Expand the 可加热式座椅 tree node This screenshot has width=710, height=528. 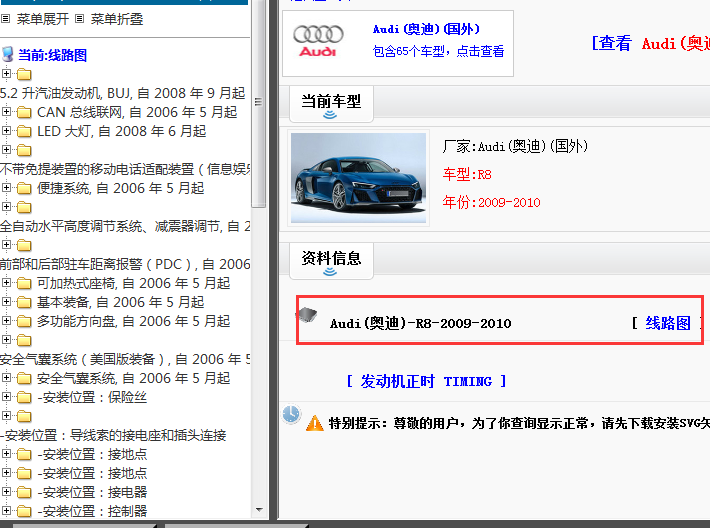tap(6, 283)
